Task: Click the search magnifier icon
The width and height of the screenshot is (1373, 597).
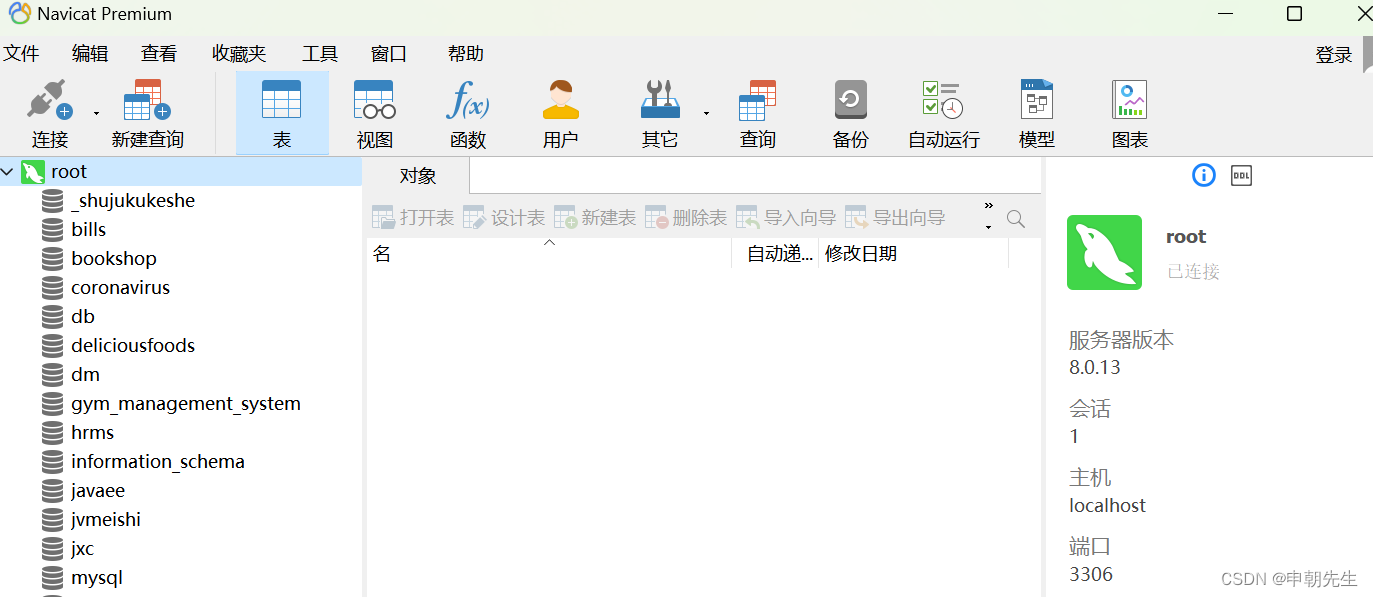Action: 1016,219
